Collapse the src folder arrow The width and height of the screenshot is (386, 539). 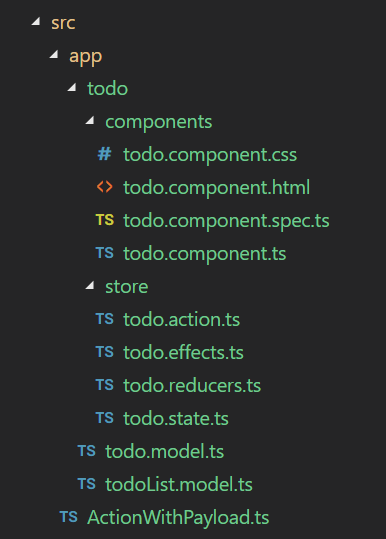(36, 21)
